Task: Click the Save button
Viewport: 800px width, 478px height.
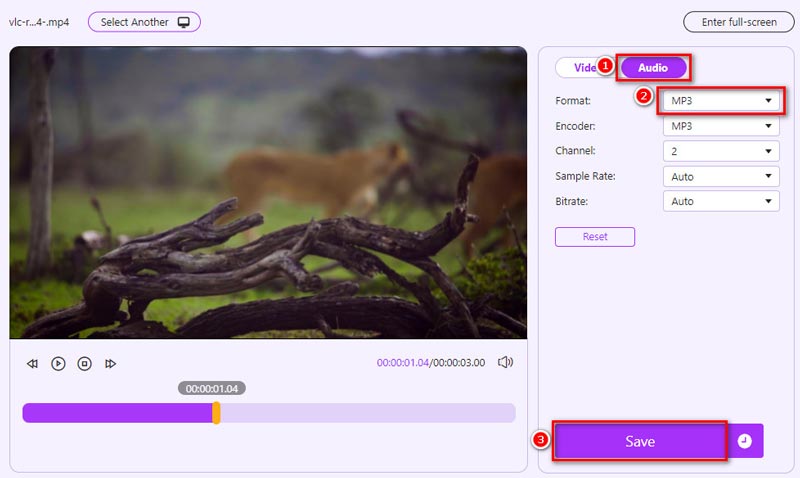Action: click(640, 441)
